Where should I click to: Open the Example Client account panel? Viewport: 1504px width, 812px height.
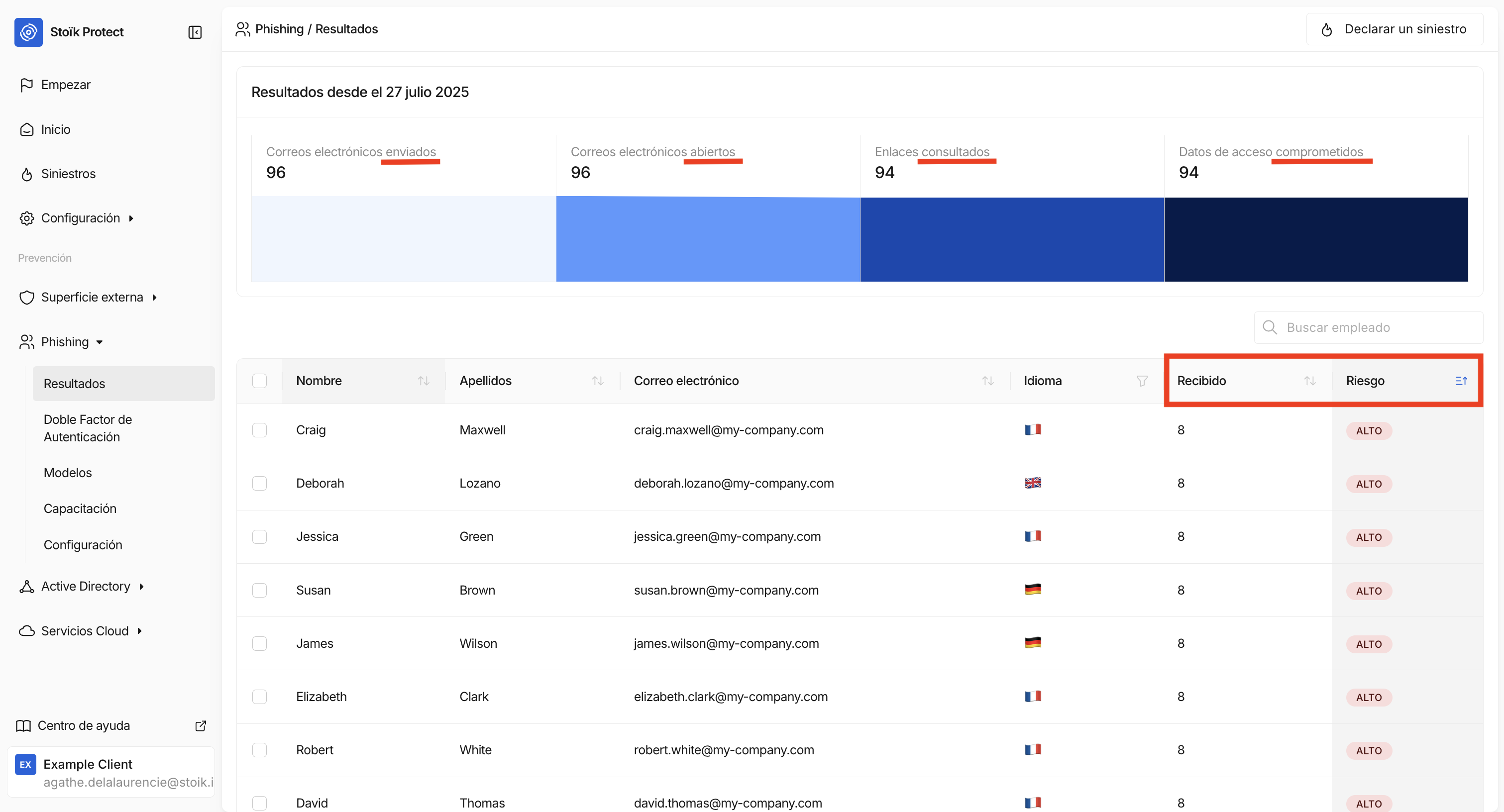pyautogui.click(x=111, y=772)
